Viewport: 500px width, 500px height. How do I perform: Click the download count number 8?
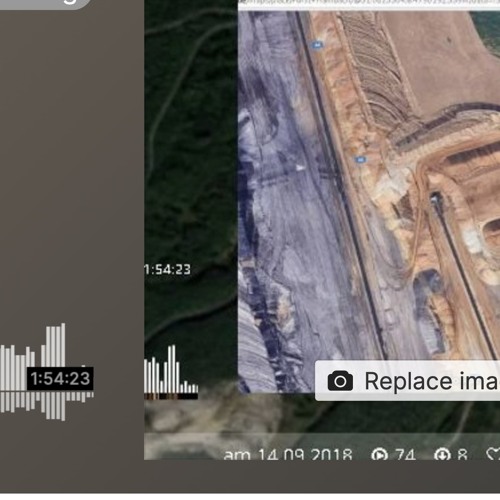[x=462, y=454]
